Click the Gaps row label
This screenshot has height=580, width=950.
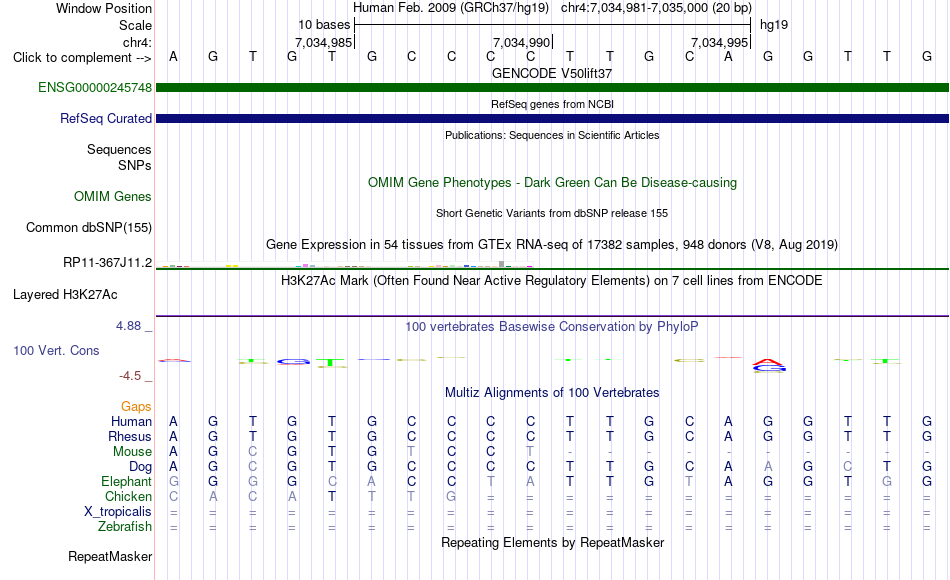tap(136, 406)
